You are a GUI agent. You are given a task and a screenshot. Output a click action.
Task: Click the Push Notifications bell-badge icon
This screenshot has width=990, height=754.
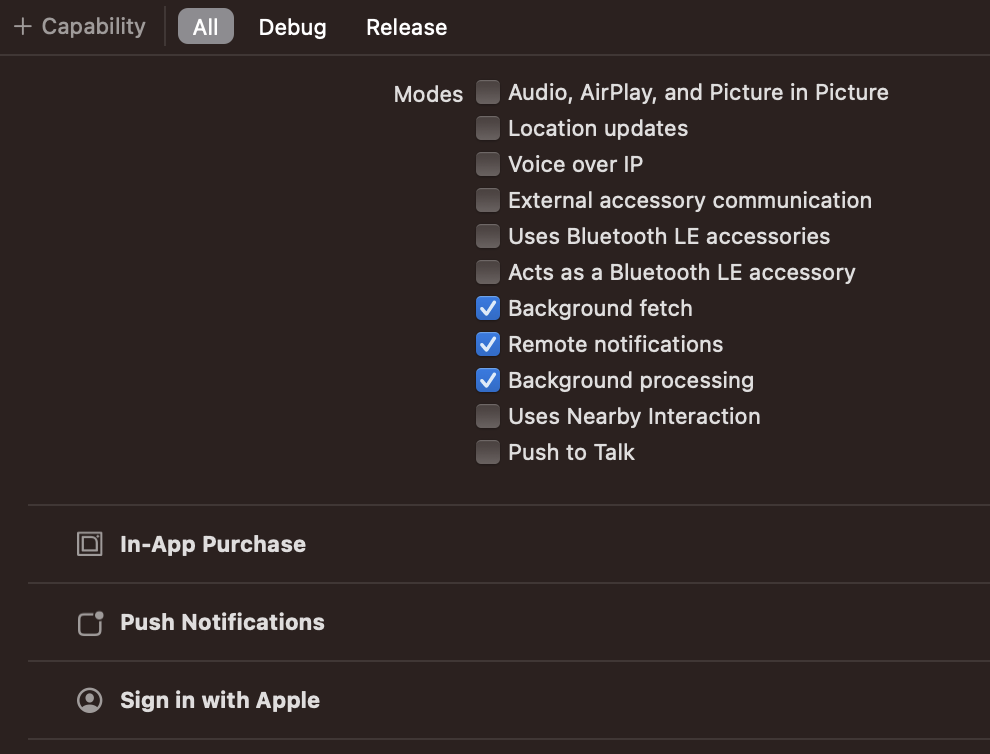[90, 623]
